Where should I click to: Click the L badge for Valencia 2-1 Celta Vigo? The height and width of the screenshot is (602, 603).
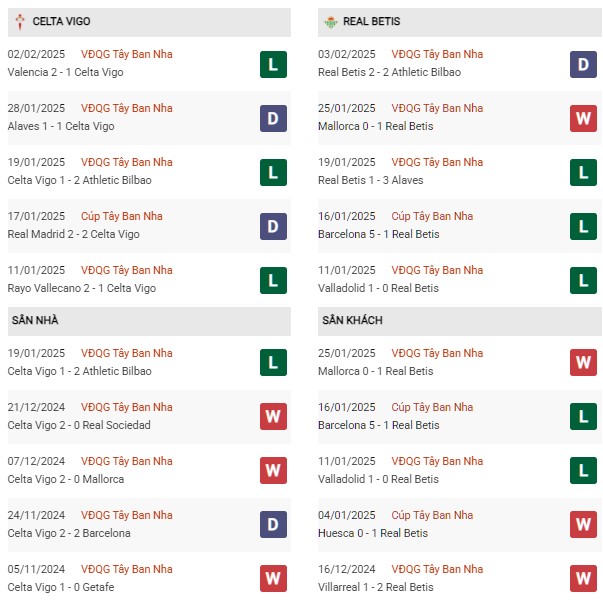(x=273, y=64)
